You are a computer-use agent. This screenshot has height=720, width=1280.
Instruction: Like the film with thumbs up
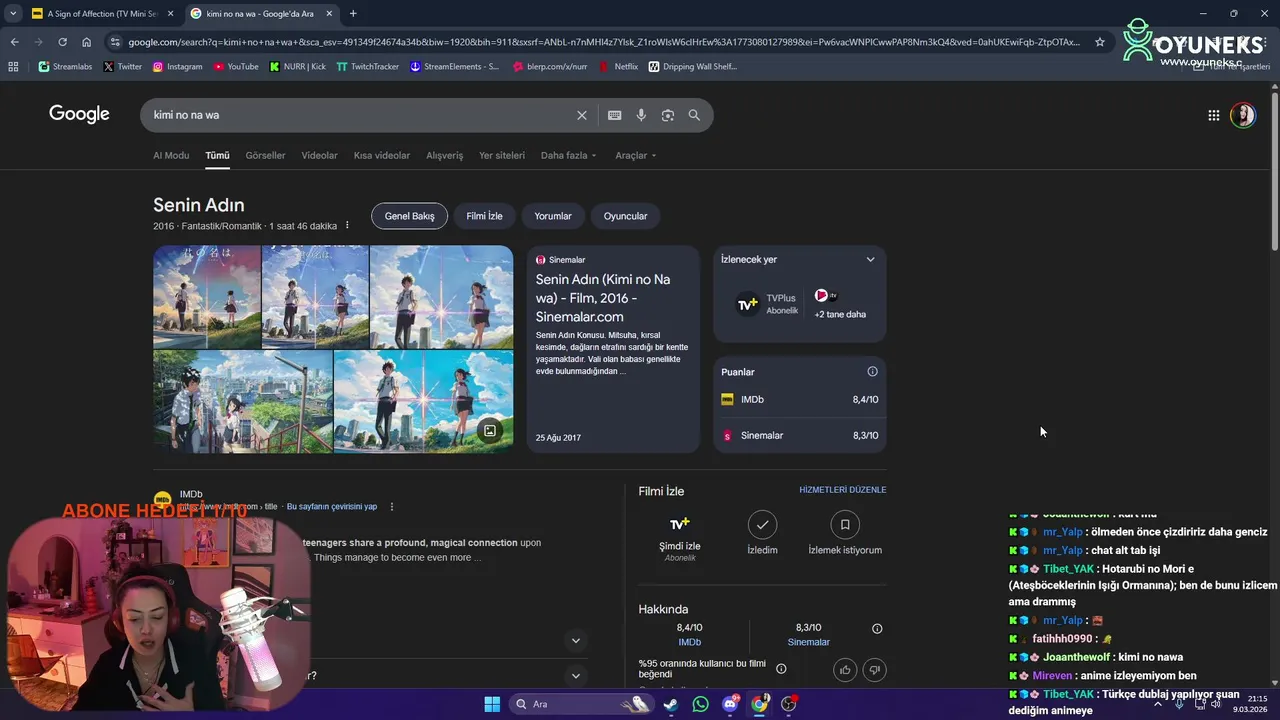845,670
